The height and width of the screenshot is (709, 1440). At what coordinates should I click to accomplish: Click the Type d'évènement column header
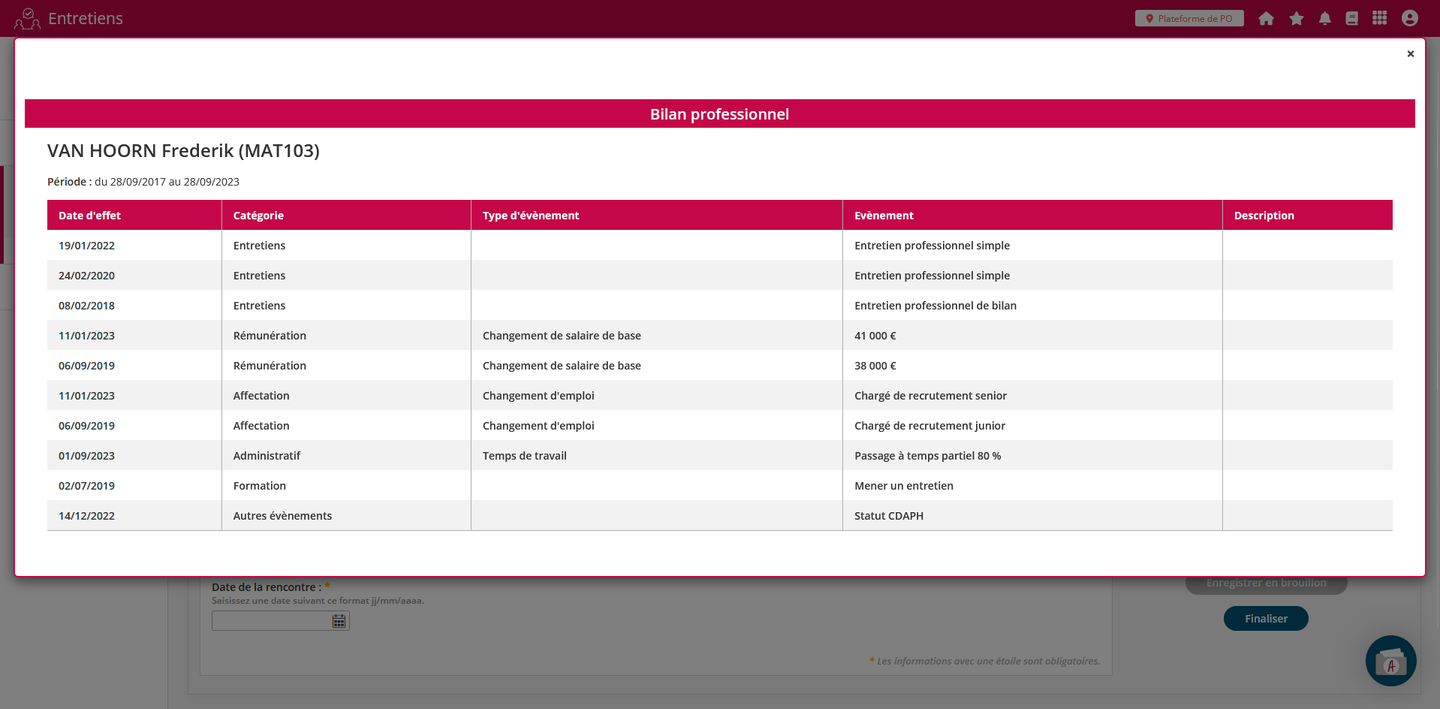[x=530, y=215]
